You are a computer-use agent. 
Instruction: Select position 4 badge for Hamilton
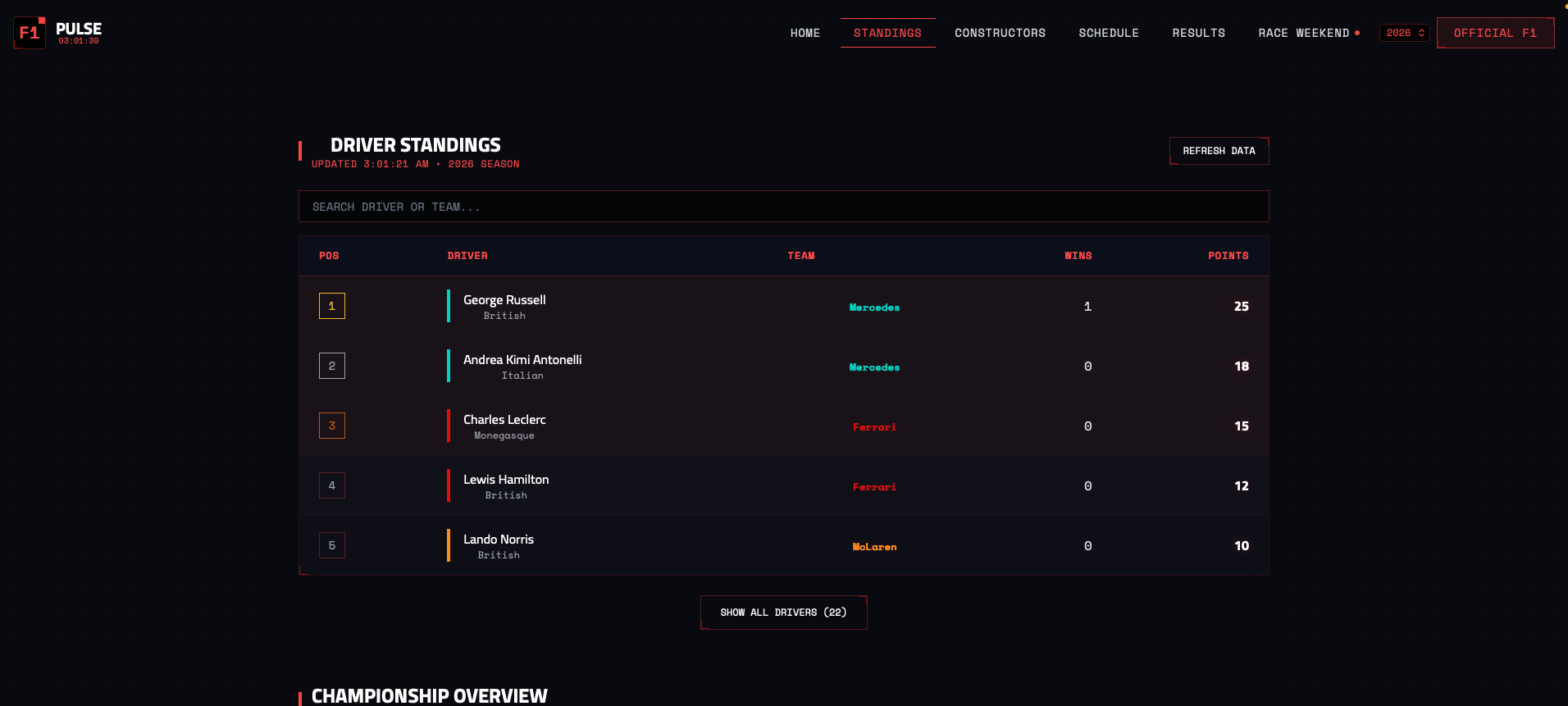332,485
